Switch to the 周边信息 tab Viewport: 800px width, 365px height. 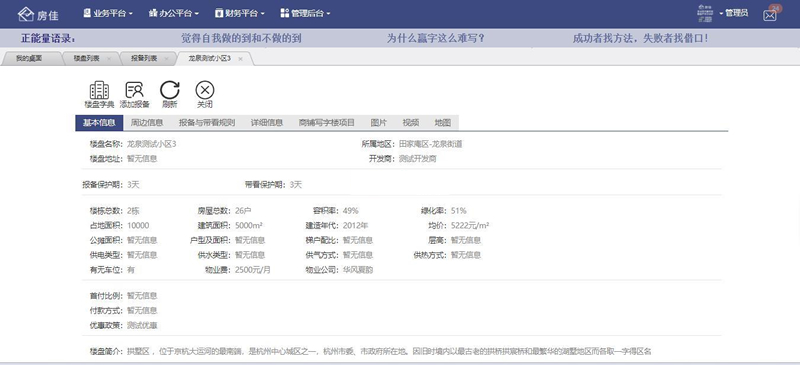click(147, 123)
